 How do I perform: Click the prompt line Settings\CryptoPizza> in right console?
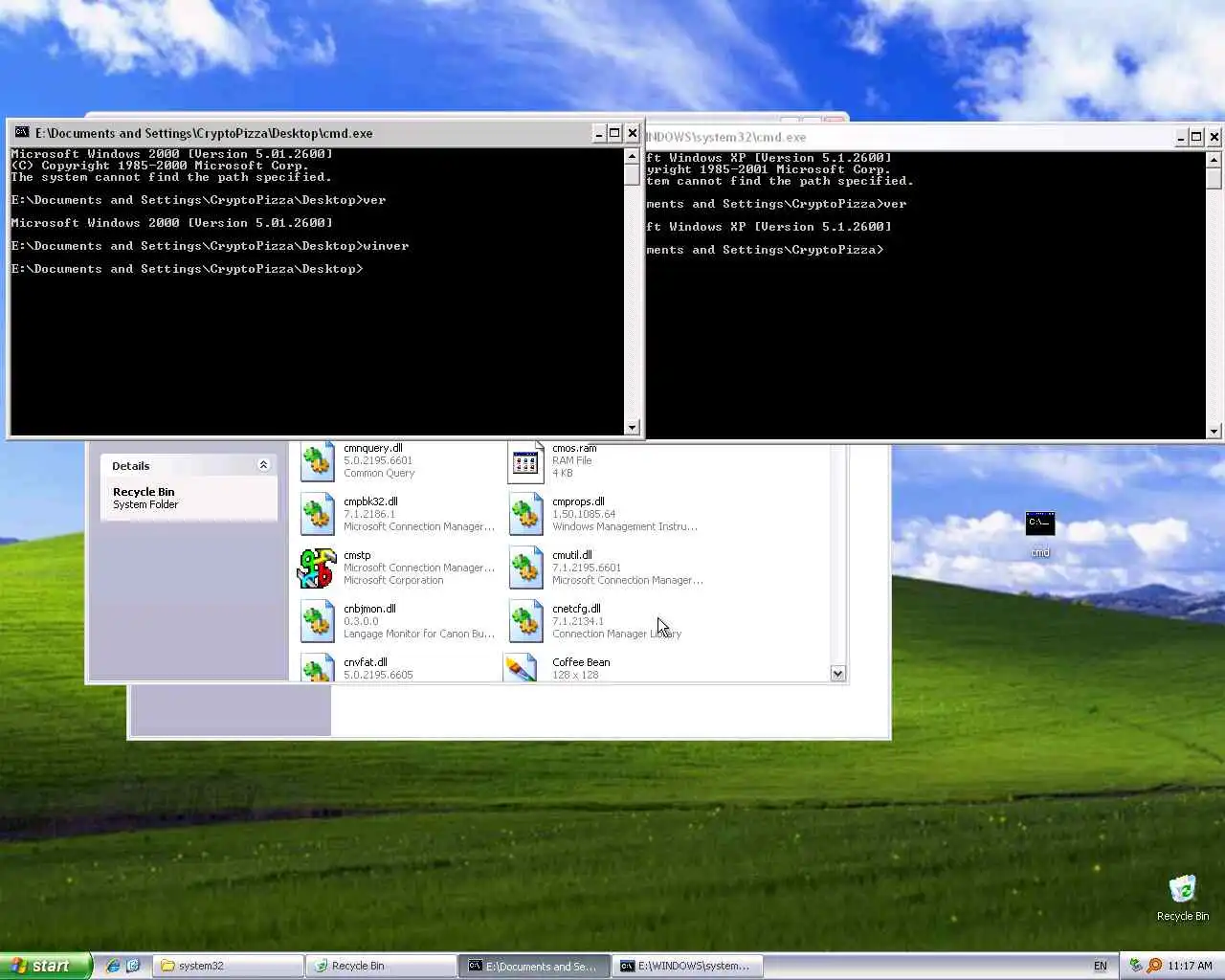coord(765,250)
